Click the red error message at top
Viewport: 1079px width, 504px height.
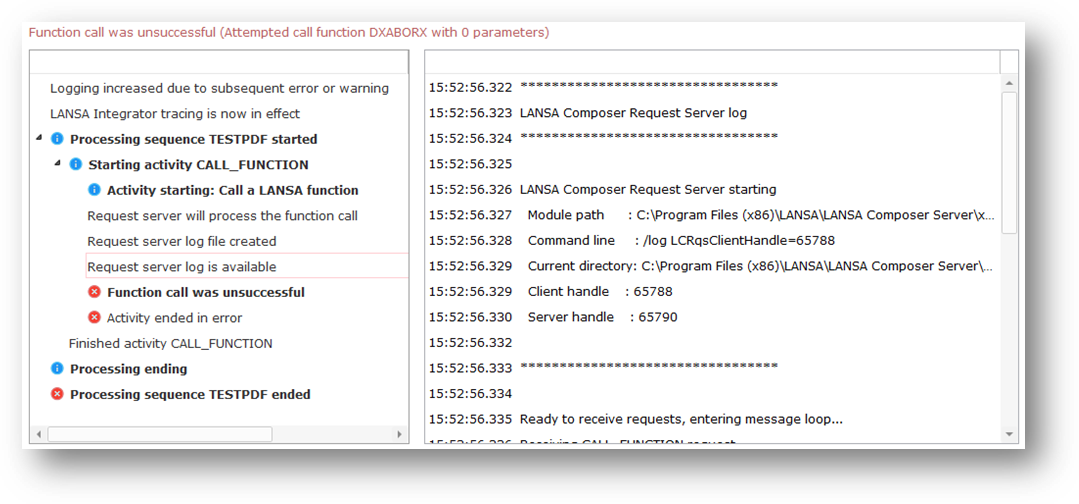point(288,32)
